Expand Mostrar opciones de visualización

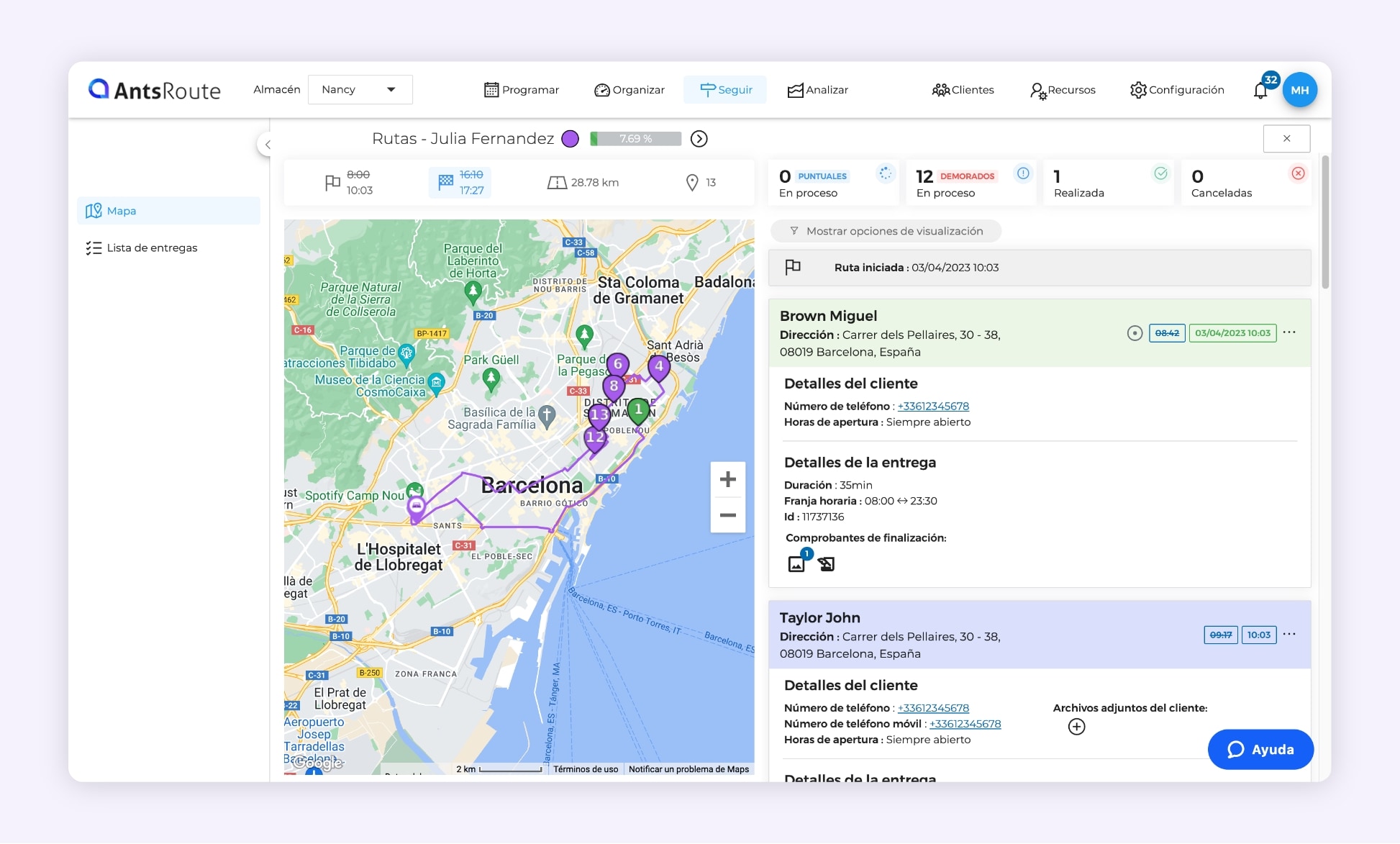point(886,231)
